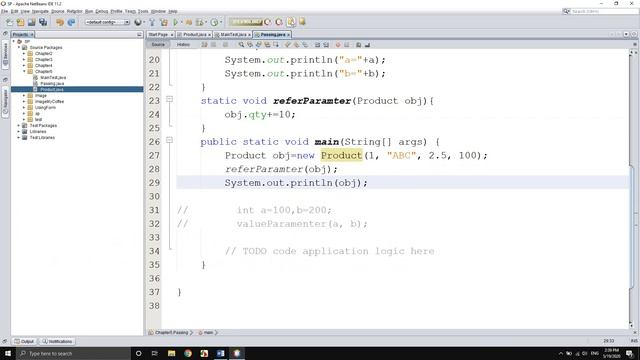This screenshot has height=360, width=640.
Task: Select the UsingForm package in tree
Action: click(45, 107)
